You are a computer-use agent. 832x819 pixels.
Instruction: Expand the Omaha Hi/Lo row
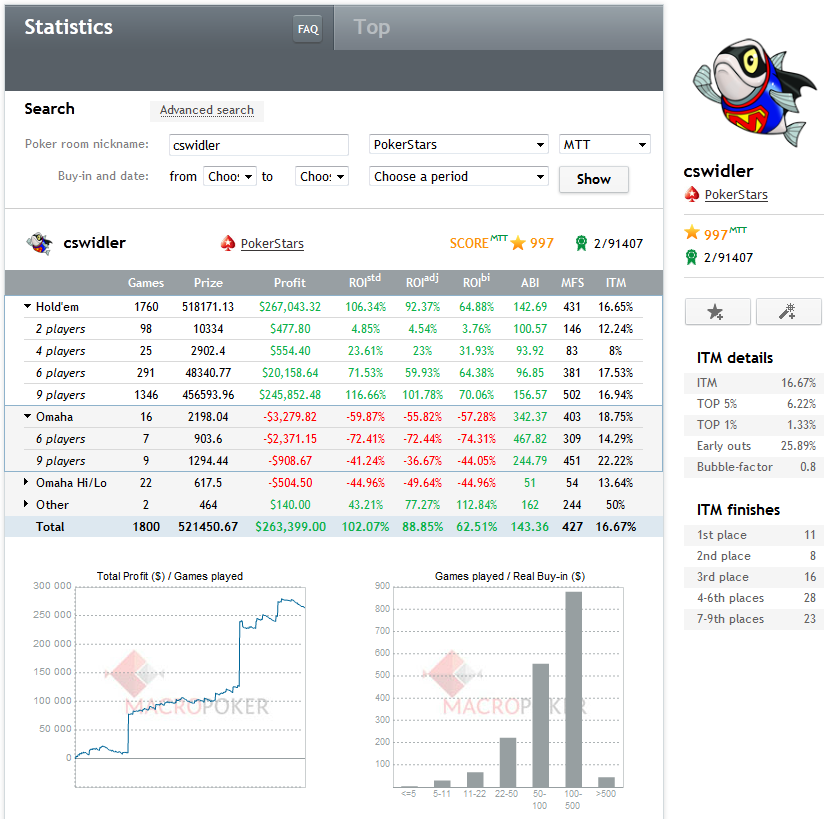click(27, 483)
